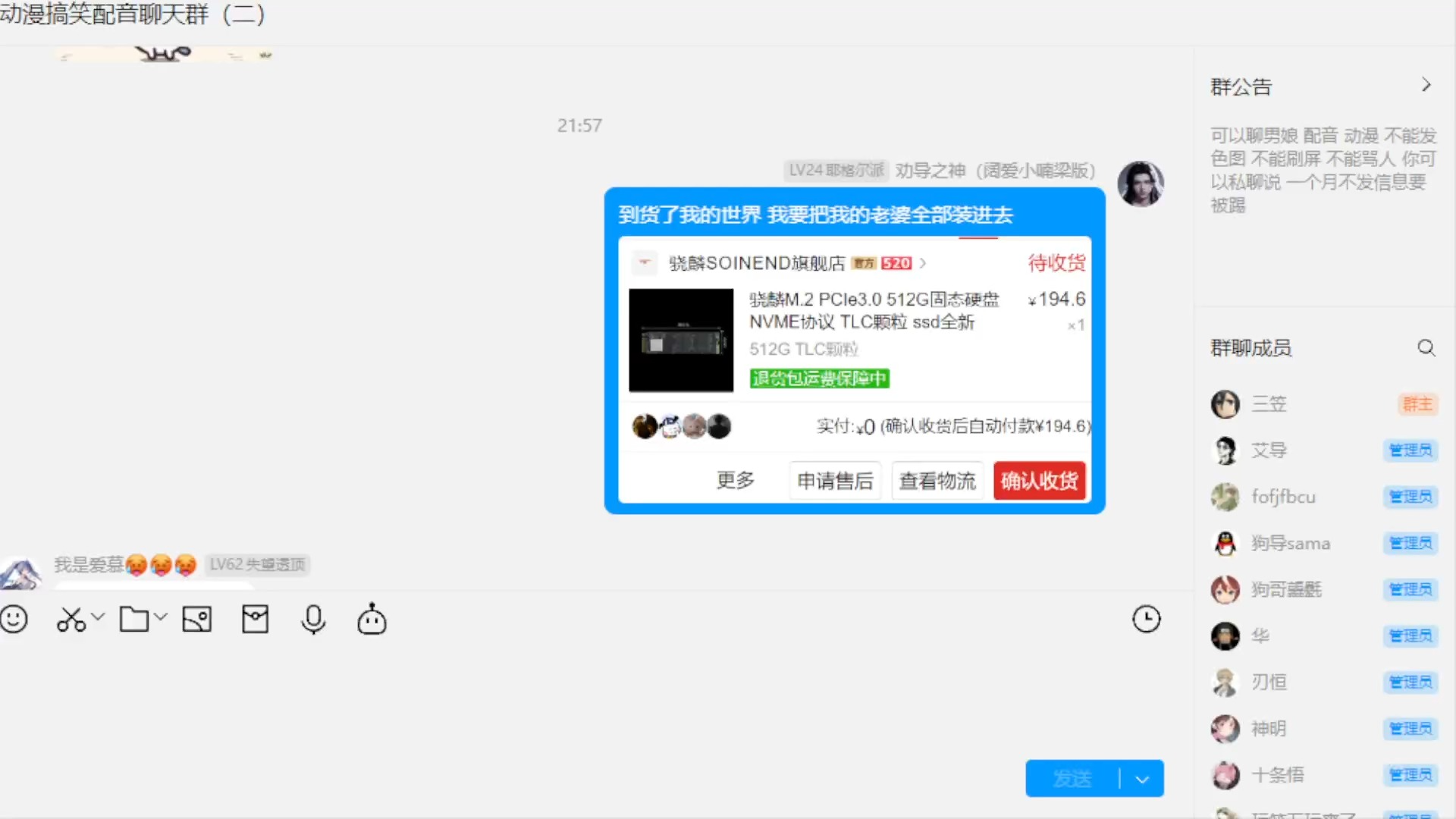Open the red envelope (红包) feature
1456x819 pixels.
[255, 619]
